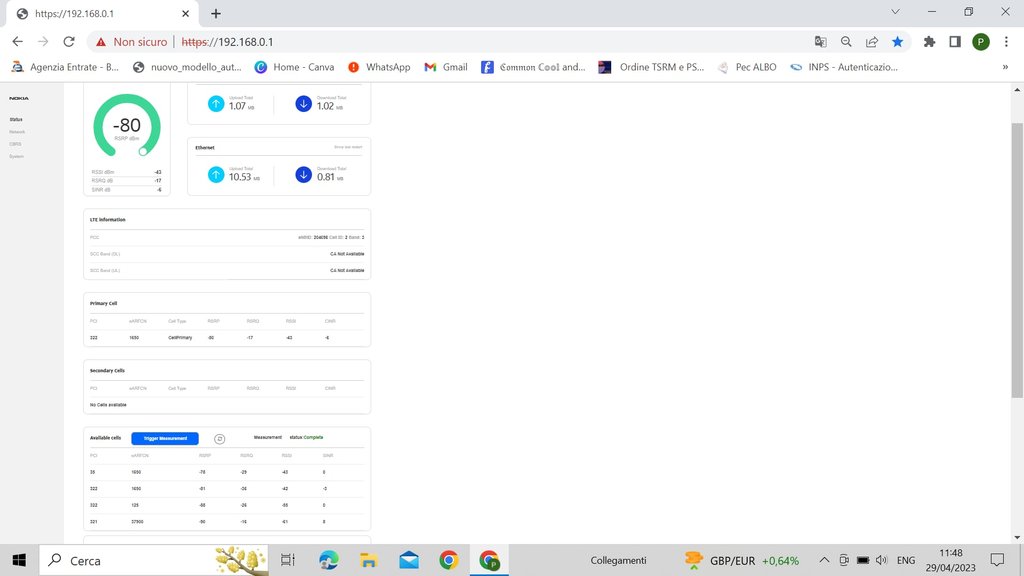The image size is (1024, 576).
Task: Go forward in browser history
Action: [x=43, y=42]
